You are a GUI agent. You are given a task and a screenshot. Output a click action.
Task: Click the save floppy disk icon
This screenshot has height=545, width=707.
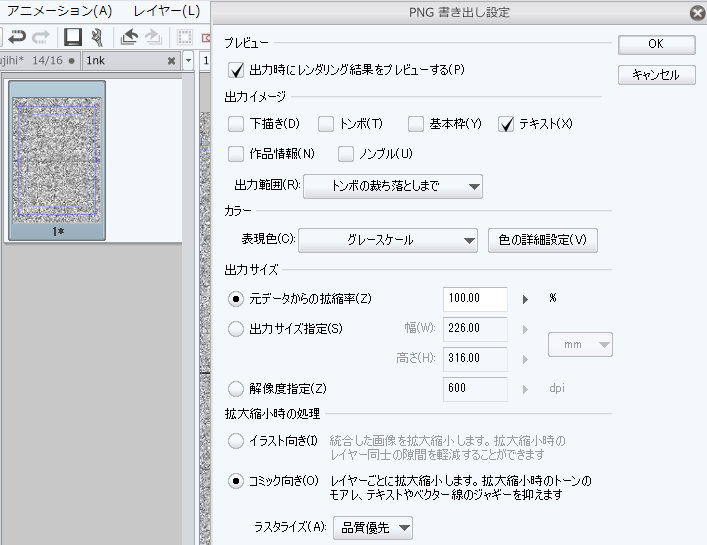(72, 37)
